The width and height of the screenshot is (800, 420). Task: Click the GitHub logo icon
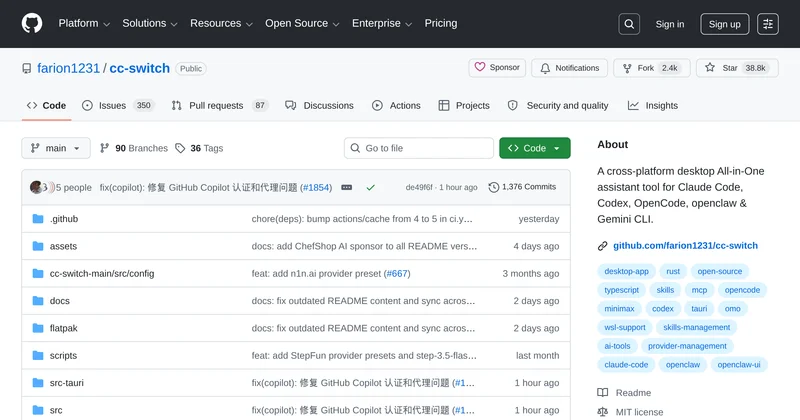pos(32,24)
